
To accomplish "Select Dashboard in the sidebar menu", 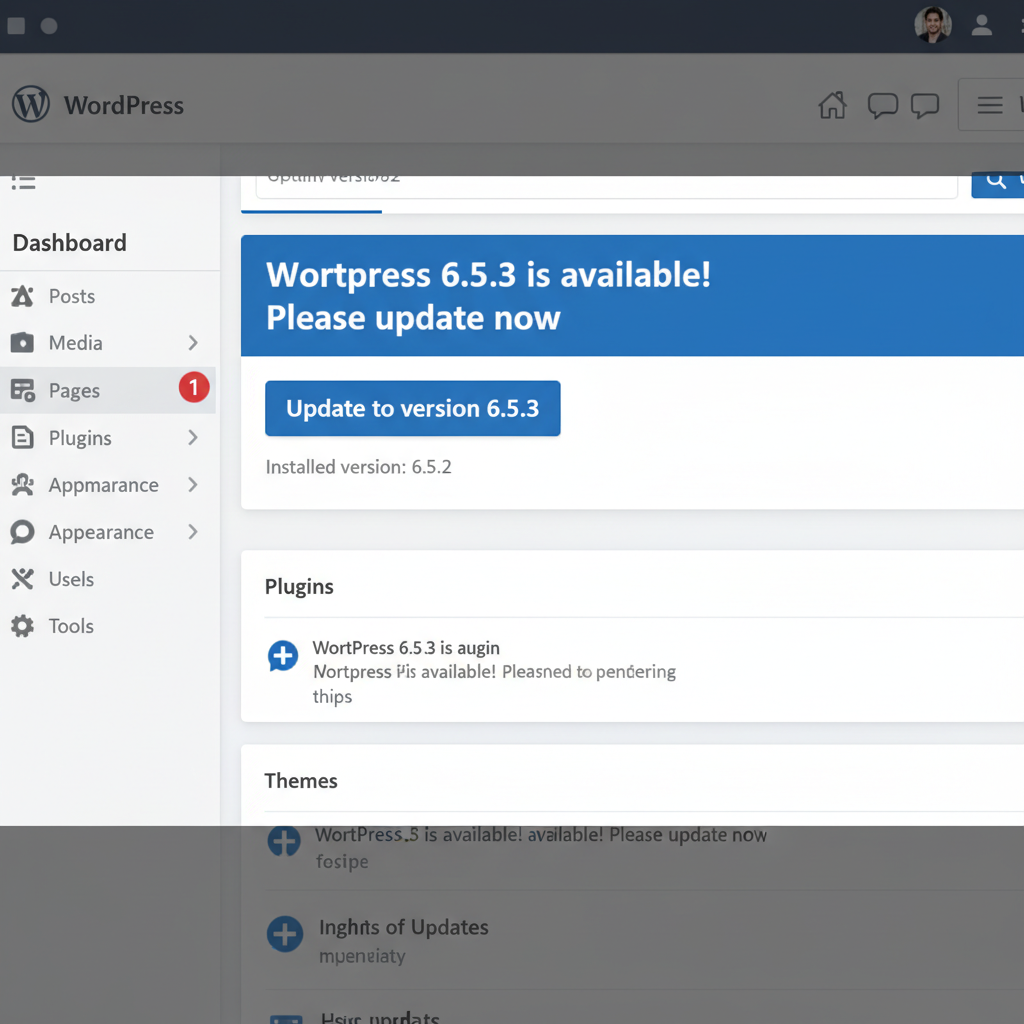I will pyautogui.click(x=69, y=243).
